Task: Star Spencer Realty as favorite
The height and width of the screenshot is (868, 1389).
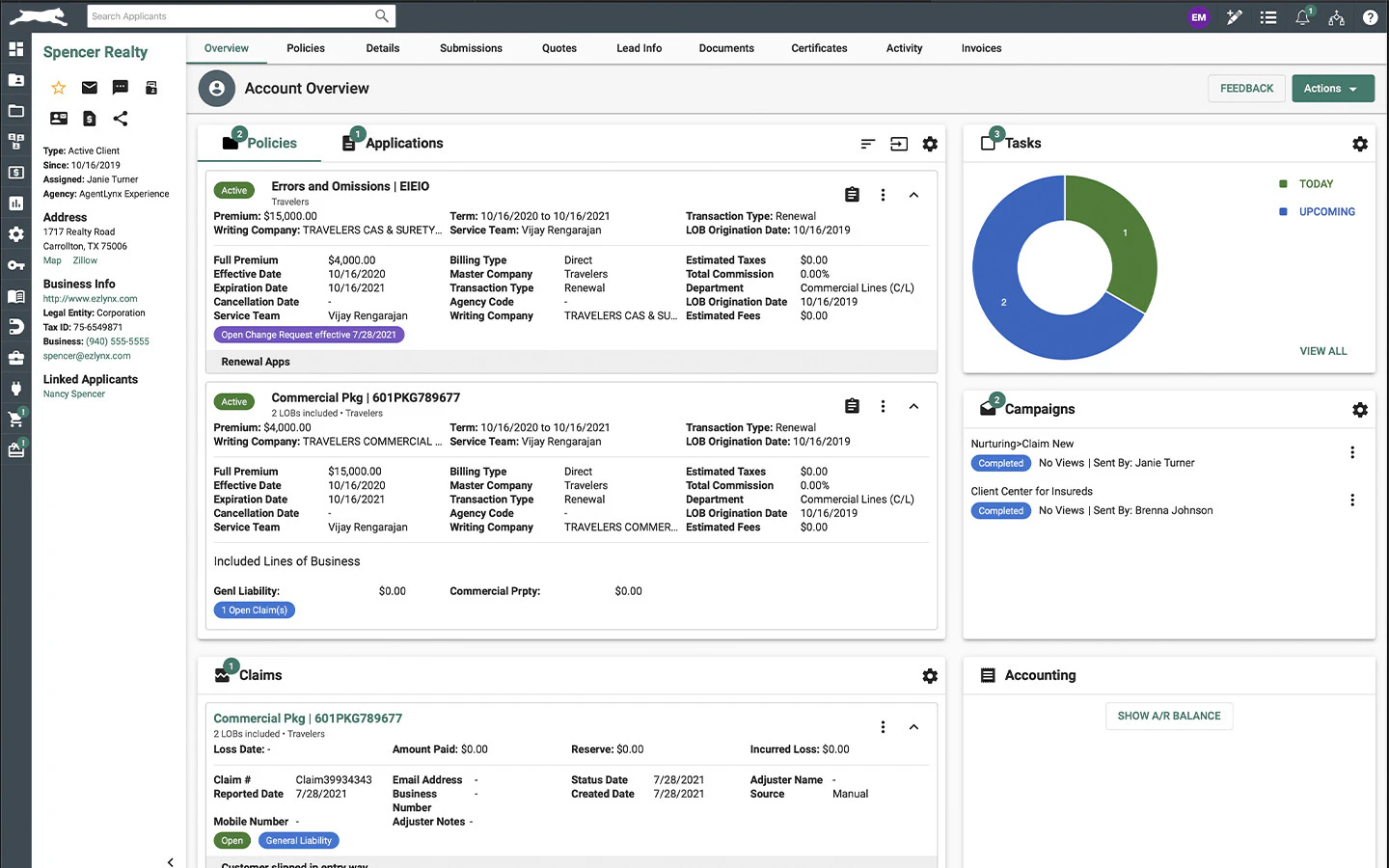Action: (x=58, y=87)
